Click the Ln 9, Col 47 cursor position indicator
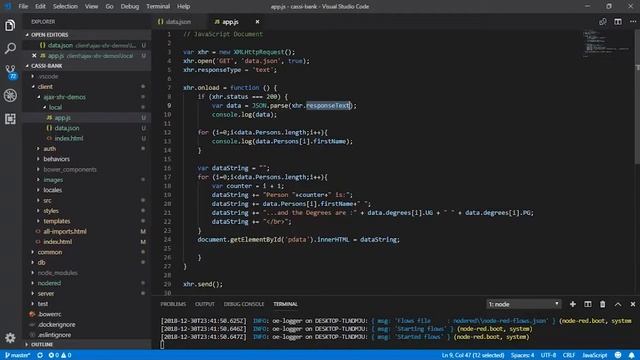 tap(473, 355)
